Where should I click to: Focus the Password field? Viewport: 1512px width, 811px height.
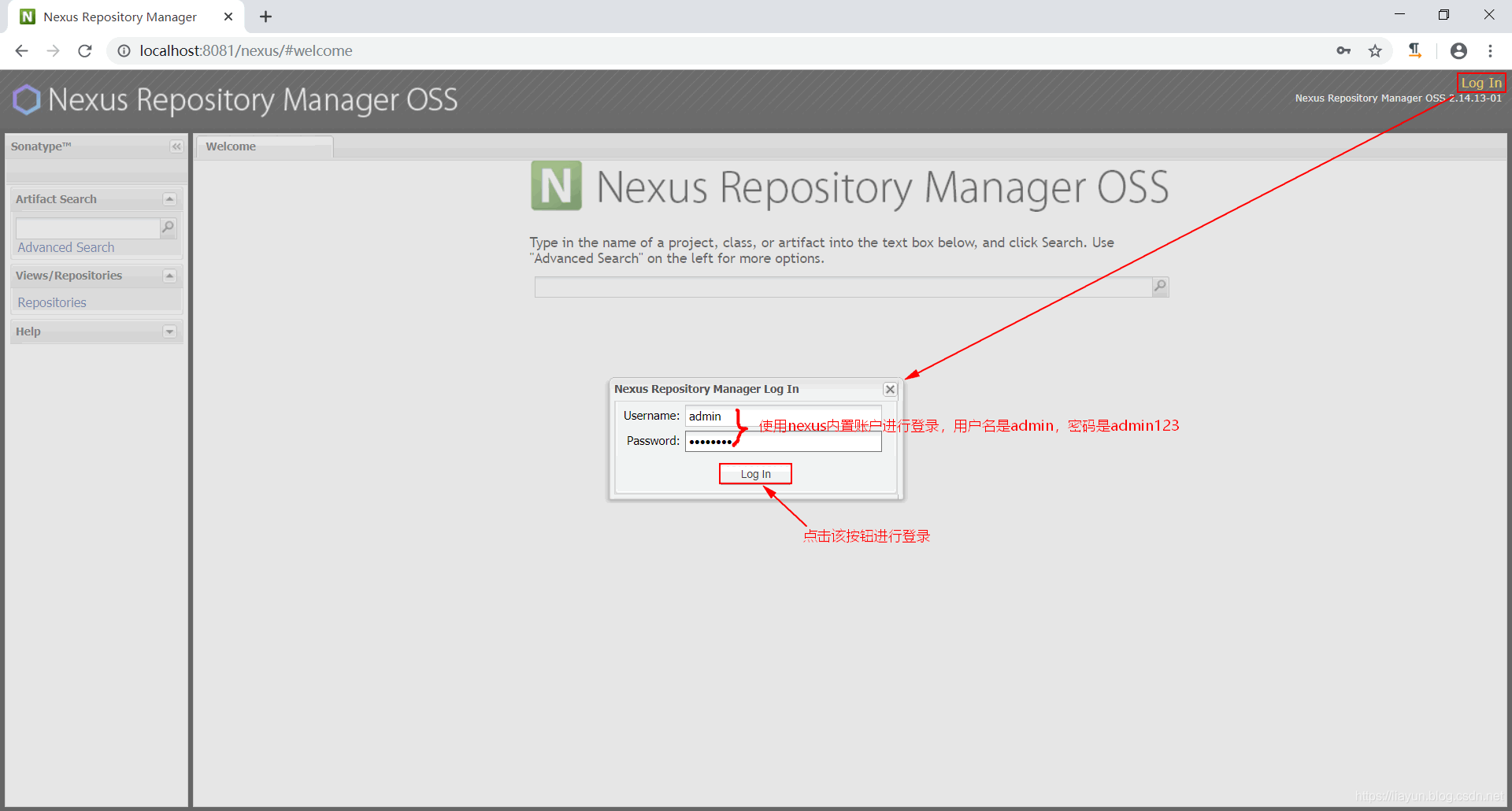coord(783,441)
